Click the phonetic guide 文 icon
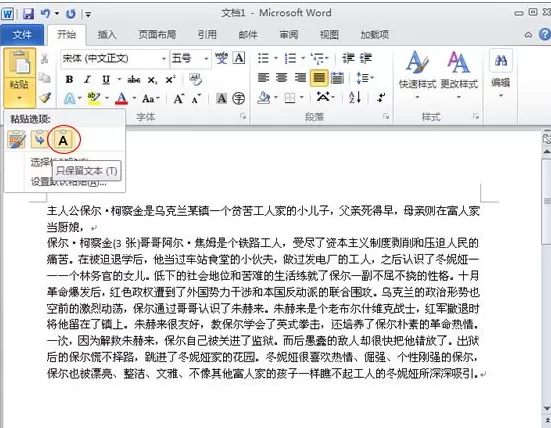Image resolution: width=551 pixels, height=428 pixels. pyautogui.click(x=221, y=58)
